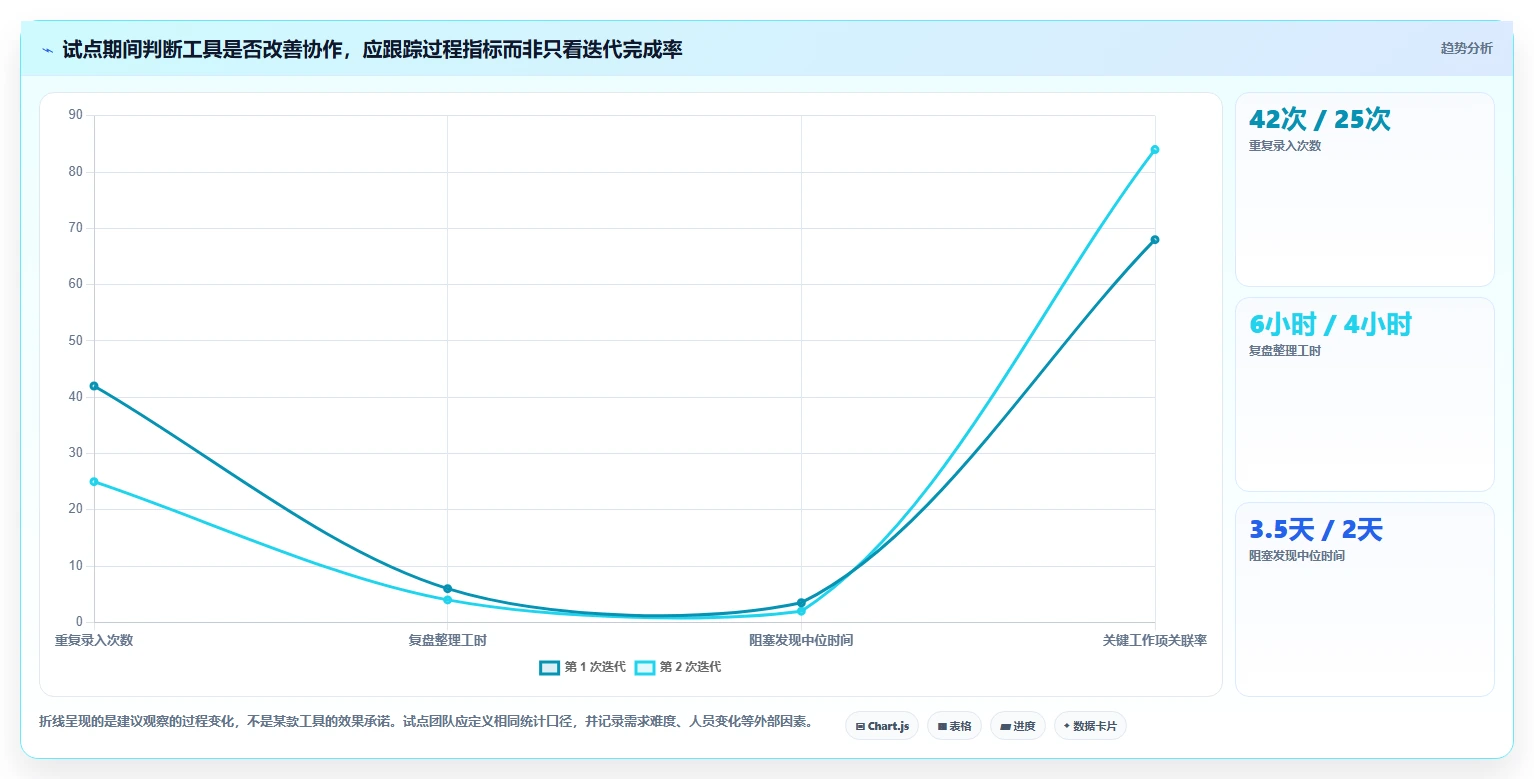This screenshot has height=779, width=1534.
Task: Select the 第 1 次迭代 point at 重复录入次数 (42)
Action: pos(94,386)
